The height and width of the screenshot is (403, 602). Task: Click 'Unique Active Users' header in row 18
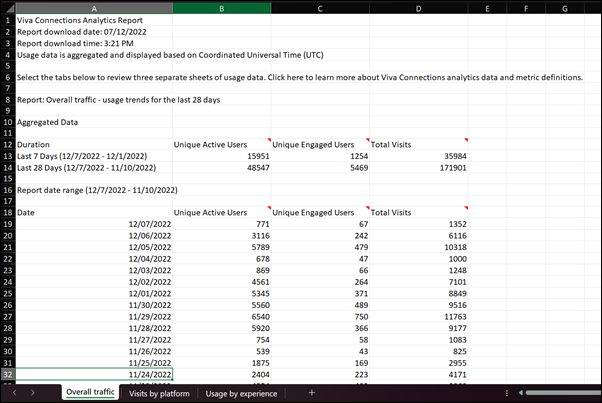point(222,213)
